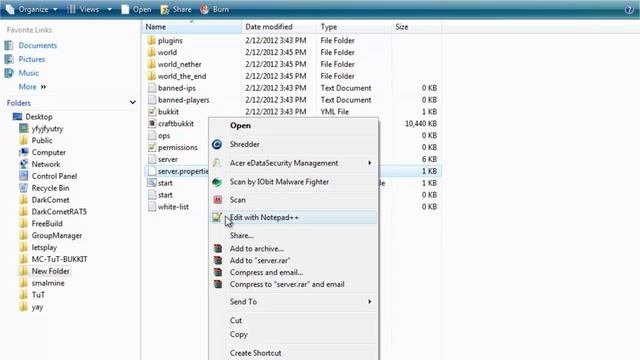Choose Shredder in context menu
640x360 pixels.
tap(293, 144)
